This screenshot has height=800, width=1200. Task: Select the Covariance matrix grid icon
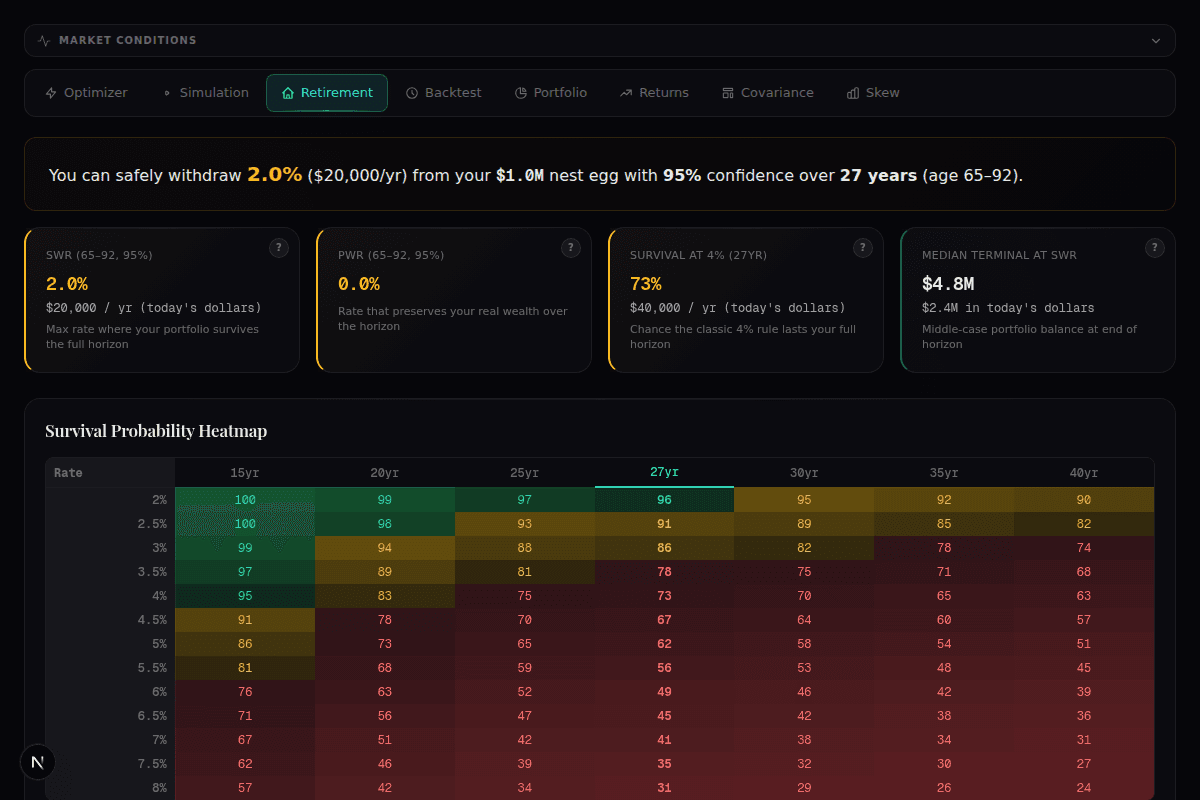pyautogui.click(x=727, y=92)
